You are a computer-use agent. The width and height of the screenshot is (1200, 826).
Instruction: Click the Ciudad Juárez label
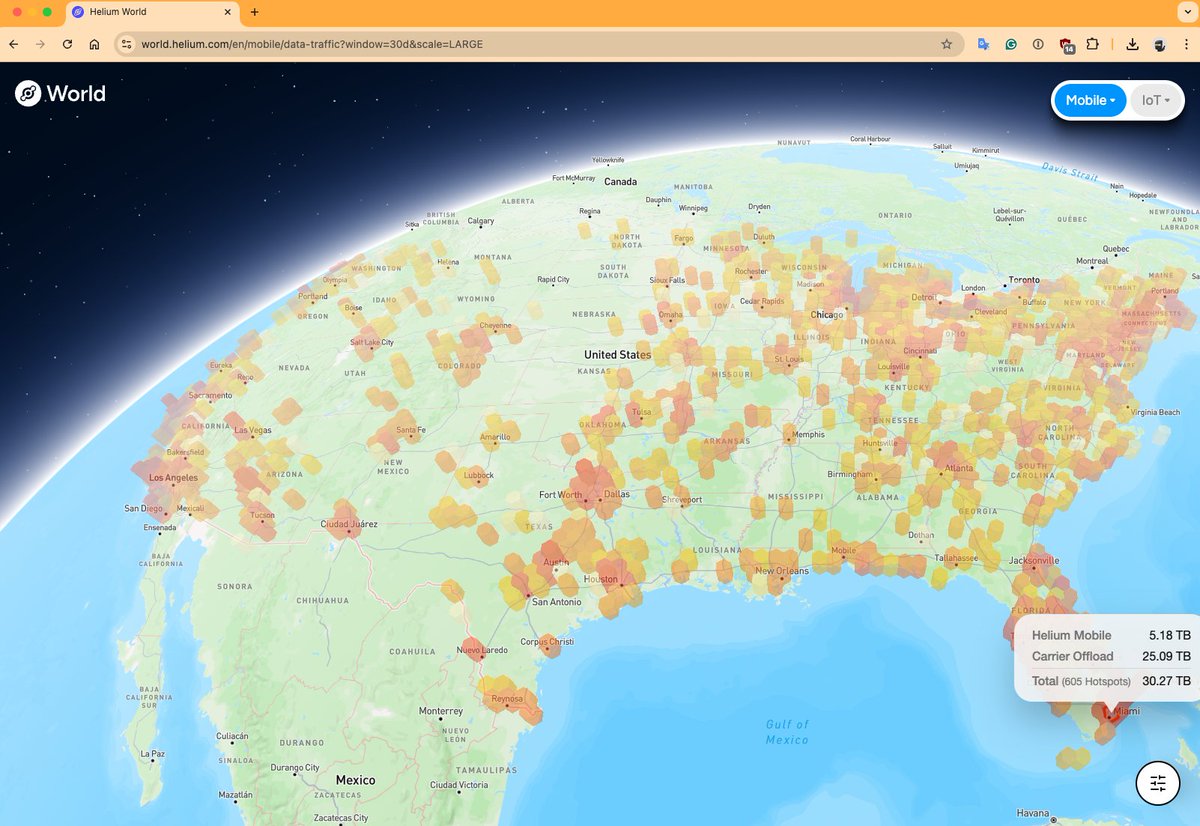pos(349,524)
